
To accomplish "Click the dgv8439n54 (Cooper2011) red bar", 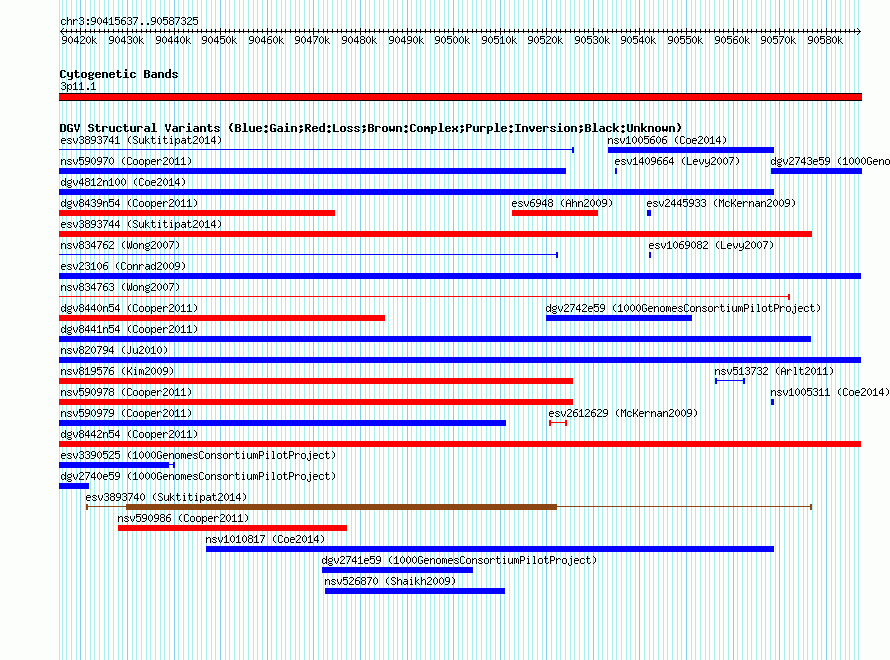I will [197, 213].
